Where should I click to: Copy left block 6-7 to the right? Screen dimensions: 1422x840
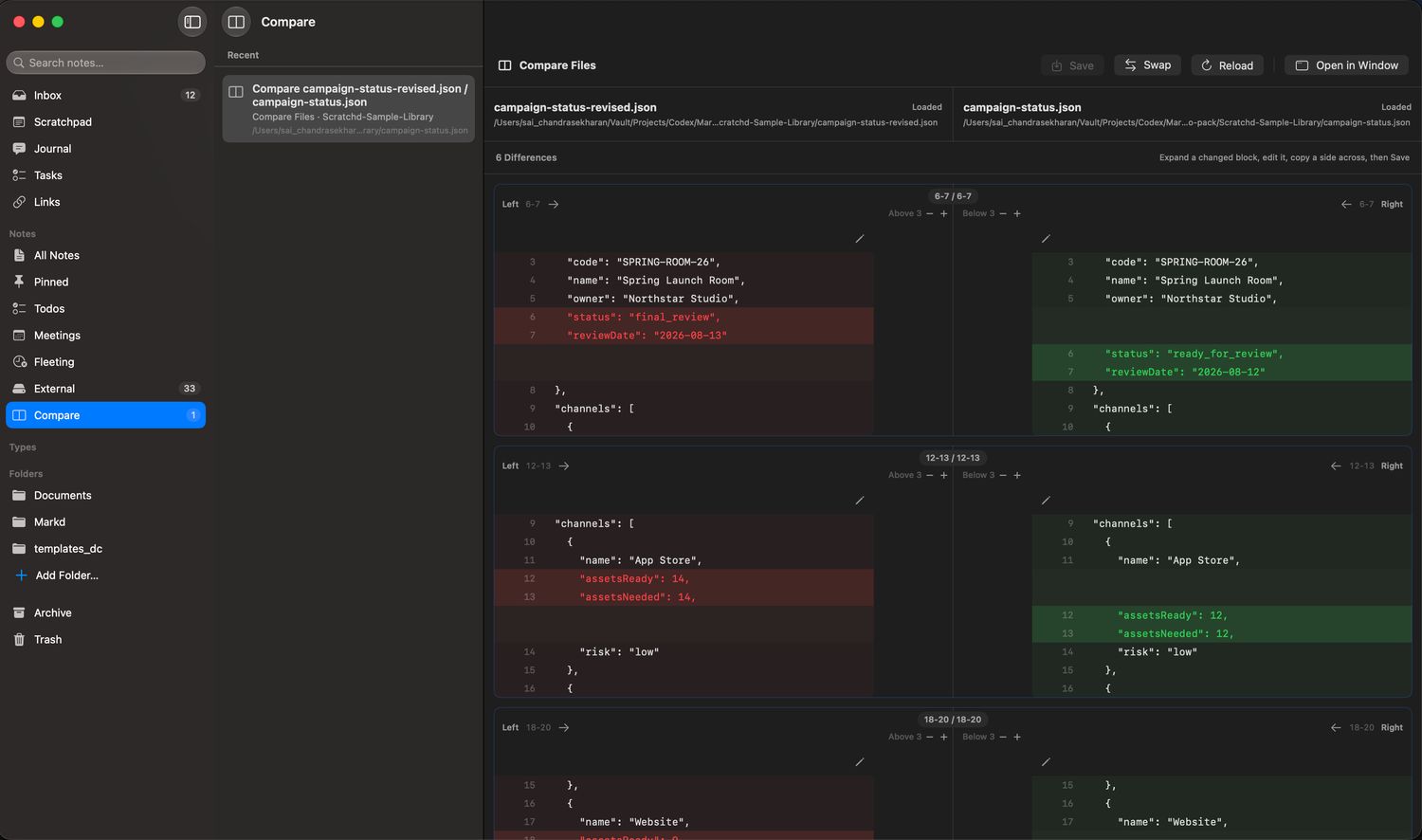click(x=554, y=205)
